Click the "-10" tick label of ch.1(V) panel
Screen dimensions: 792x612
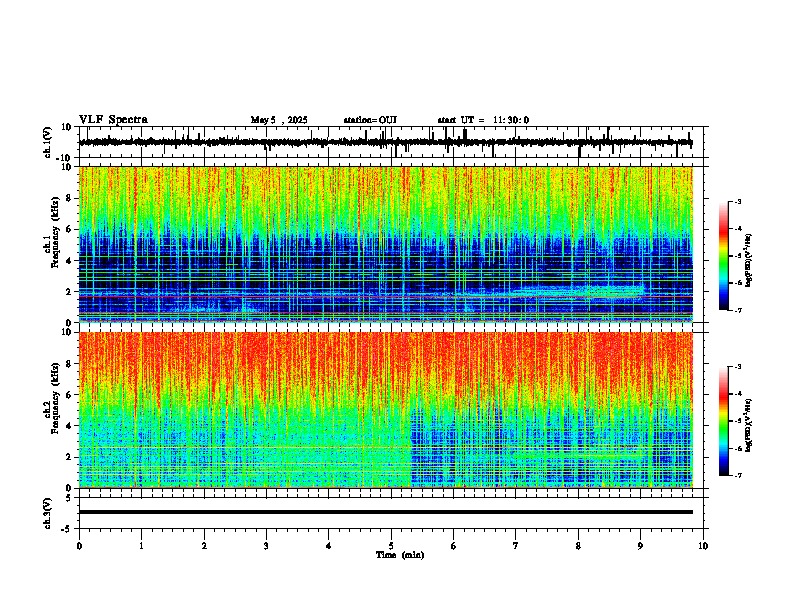pyautogui.click(x=63, y=158)
